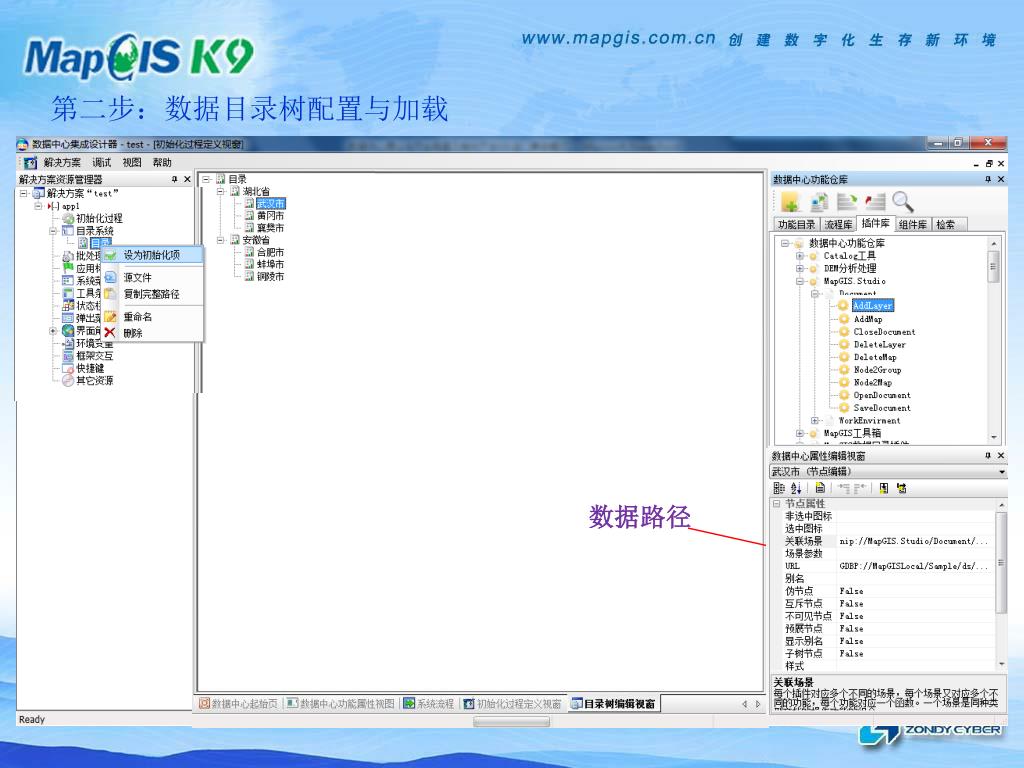Collapse the 节点属性 property group

tap(776, 504)
